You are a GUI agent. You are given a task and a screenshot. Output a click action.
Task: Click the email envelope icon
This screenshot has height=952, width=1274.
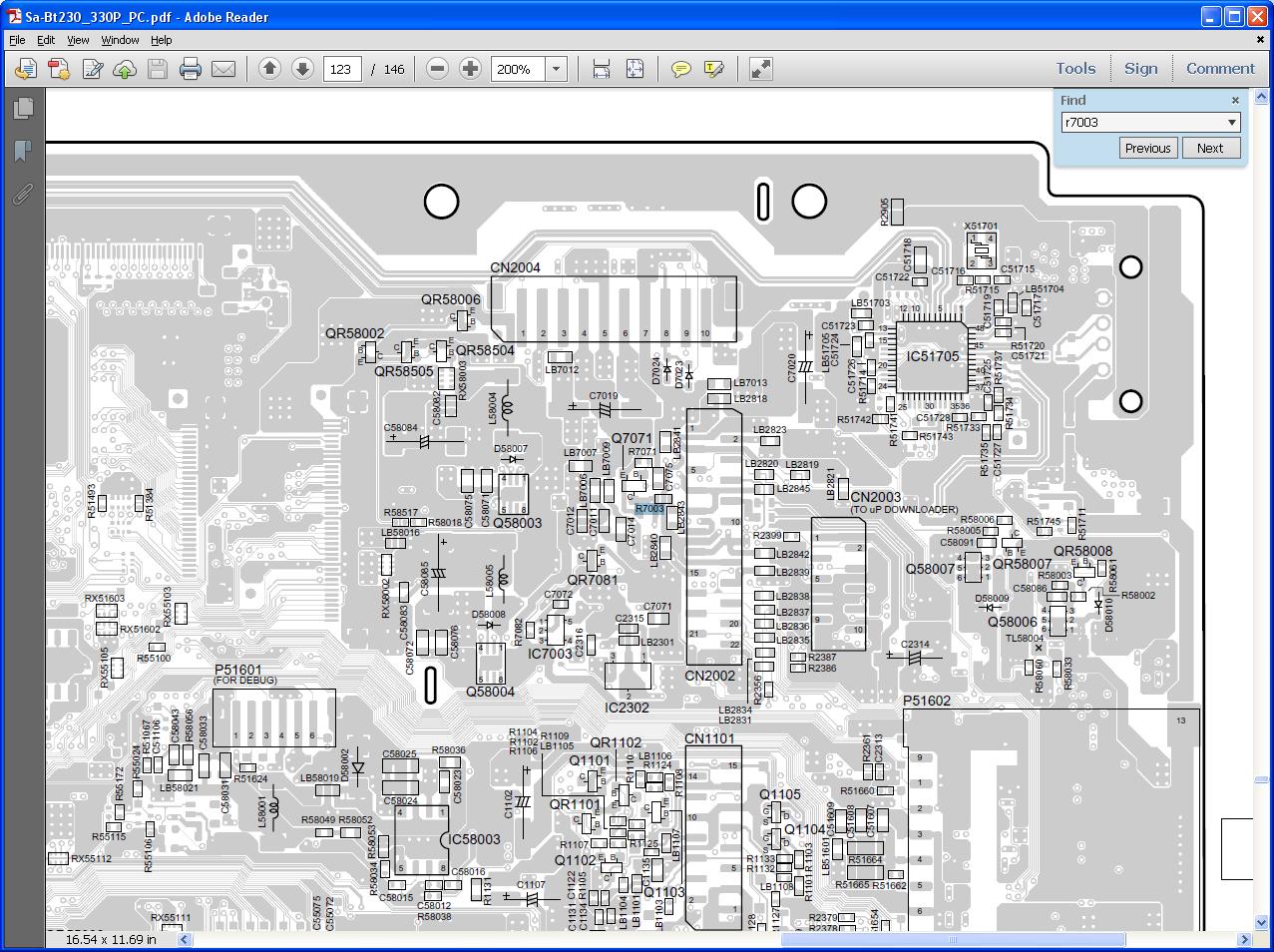tap(223, 69)
